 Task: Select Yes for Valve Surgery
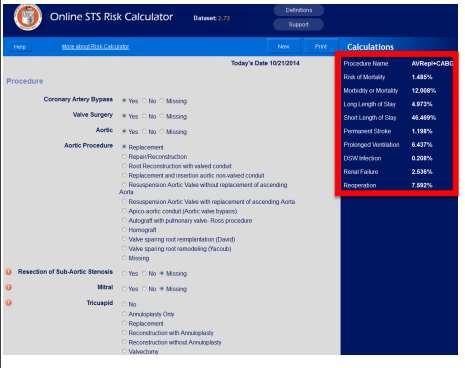click(124, 116)
